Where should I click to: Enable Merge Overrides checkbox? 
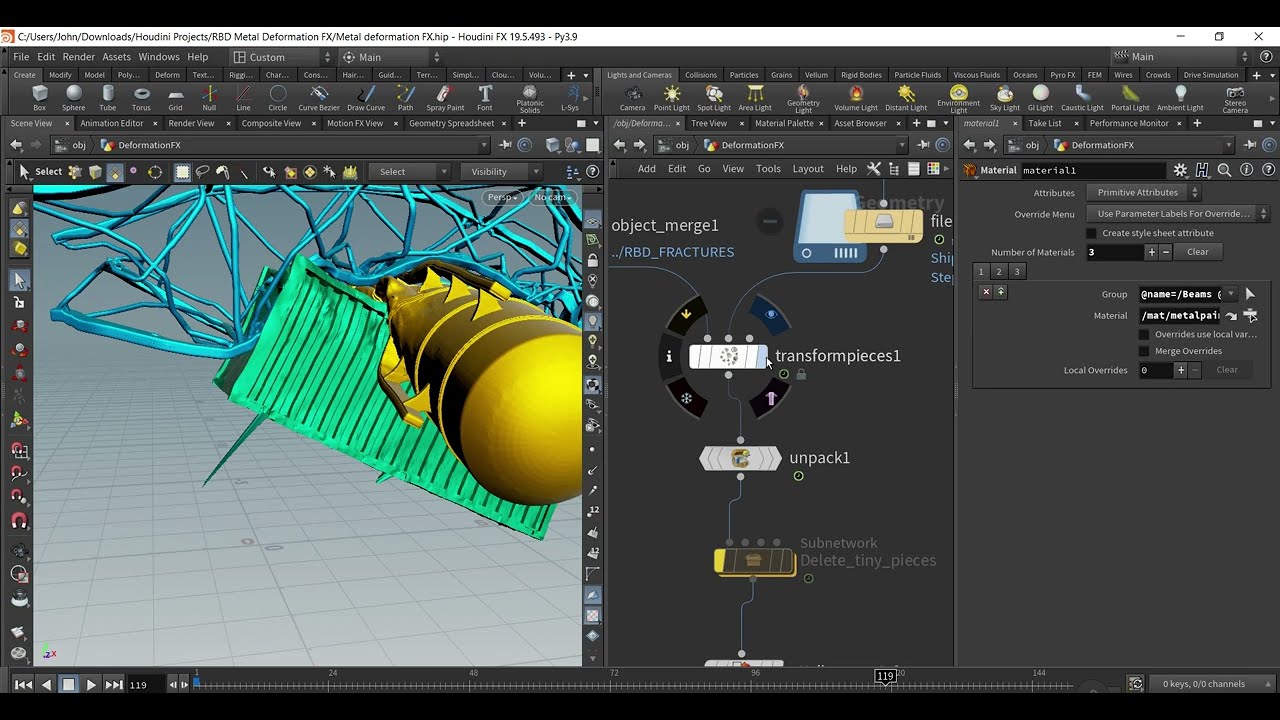click(1144, 351)
